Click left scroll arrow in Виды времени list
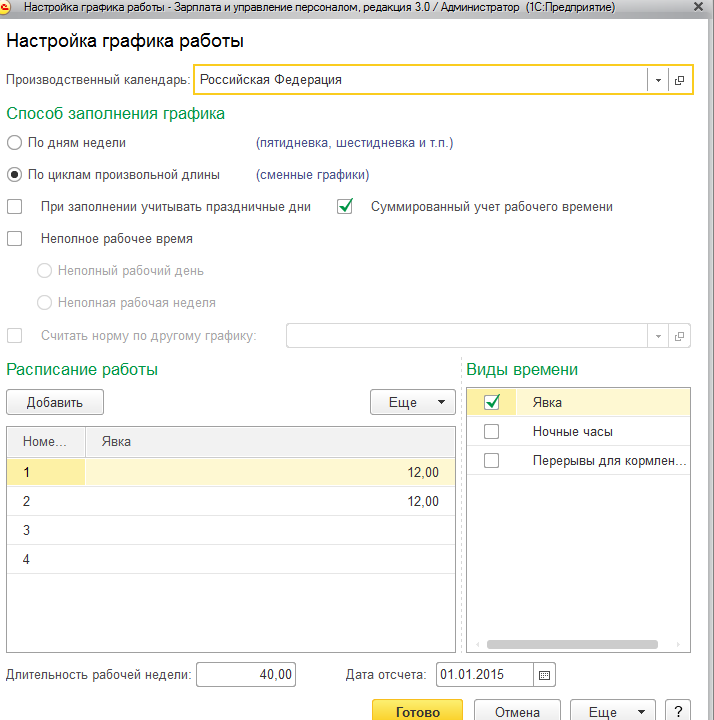 pyautogui.click(x=478, y=645)
